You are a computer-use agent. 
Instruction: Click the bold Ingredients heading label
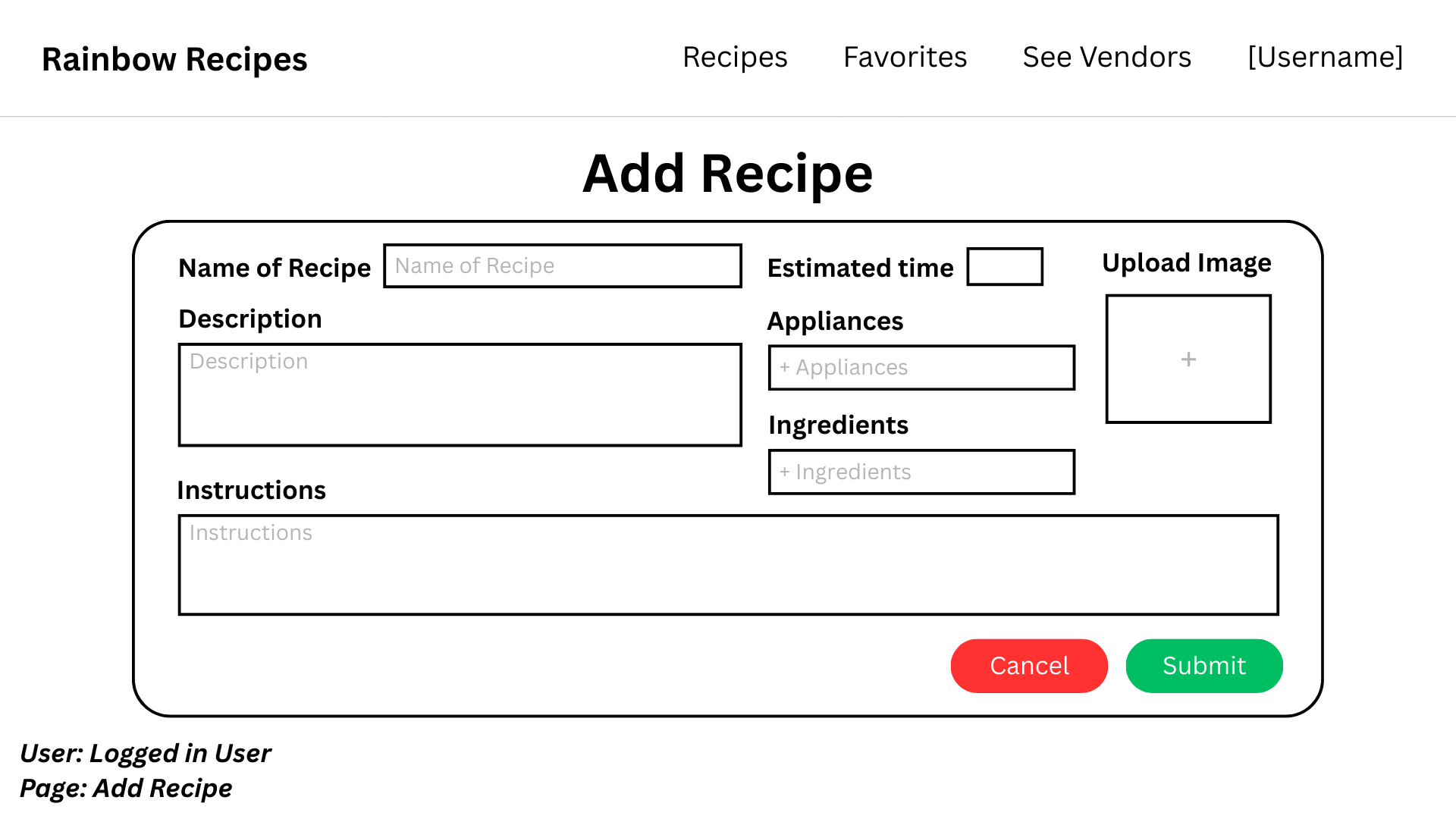tap(838, 425)
